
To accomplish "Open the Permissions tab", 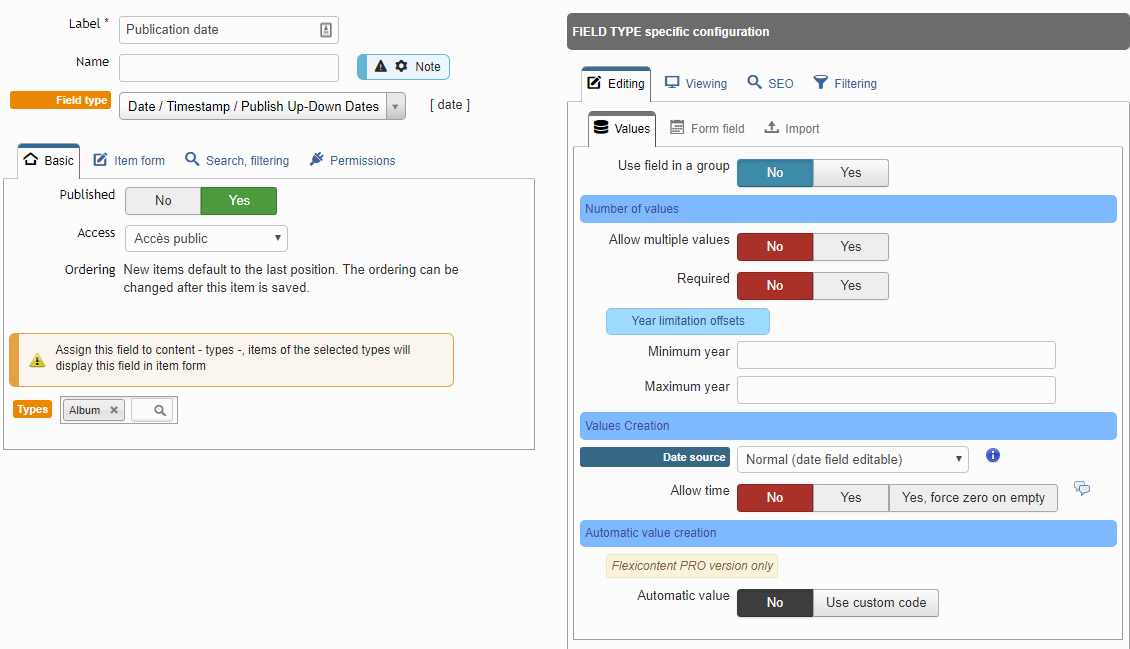I will point(352,161).
